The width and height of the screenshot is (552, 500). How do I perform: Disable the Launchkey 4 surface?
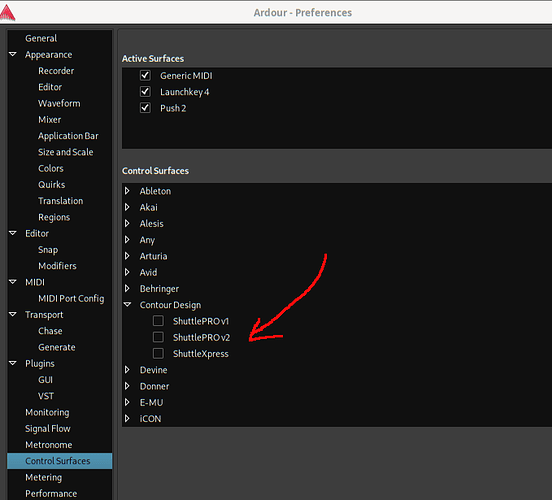145,92
